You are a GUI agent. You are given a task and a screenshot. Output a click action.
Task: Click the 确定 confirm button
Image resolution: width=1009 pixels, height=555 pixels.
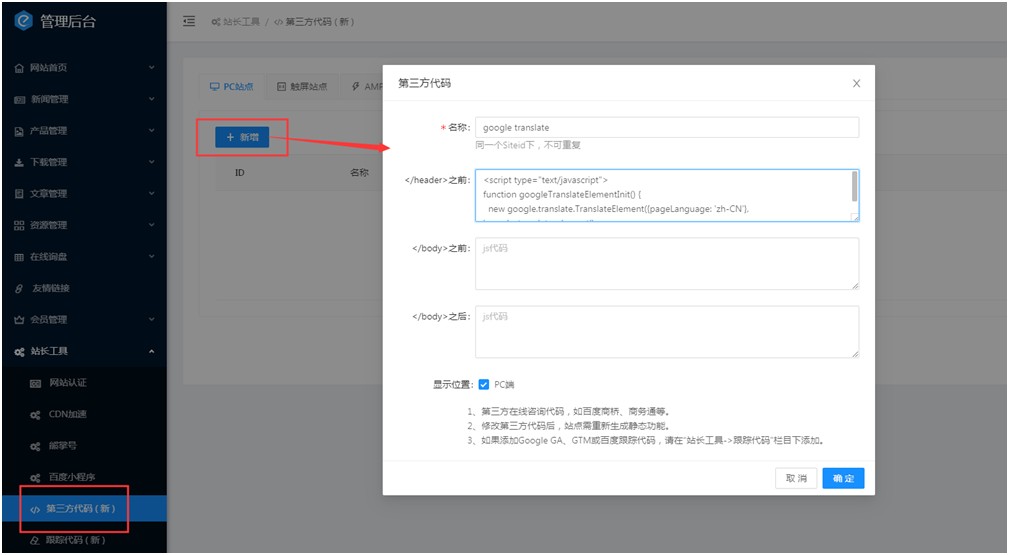point(843,479)
